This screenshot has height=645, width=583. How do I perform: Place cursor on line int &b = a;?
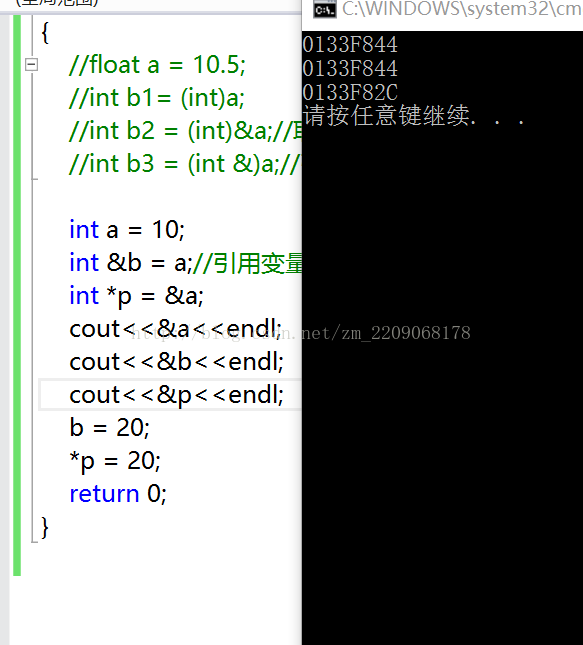pyautogui.click(x=131, y=262)
